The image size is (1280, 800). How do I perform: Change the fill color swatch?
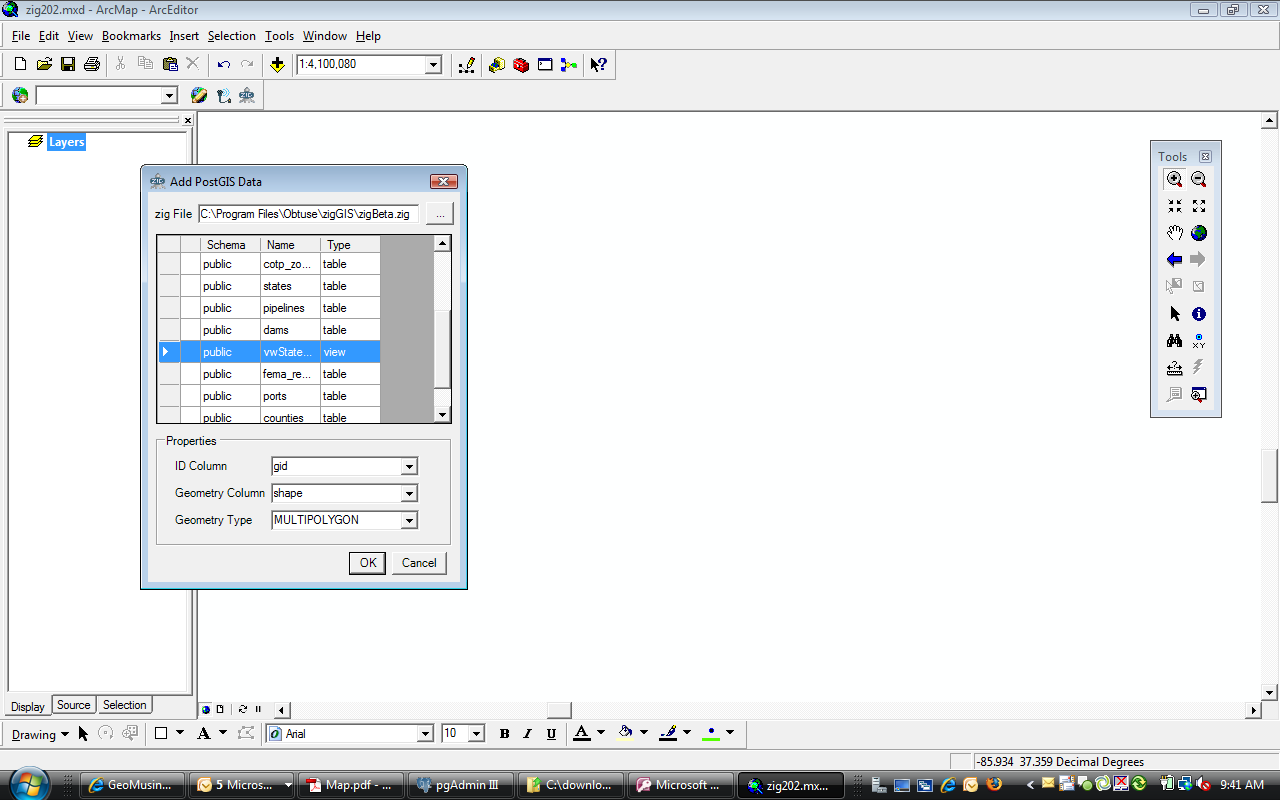click(626, 734)
